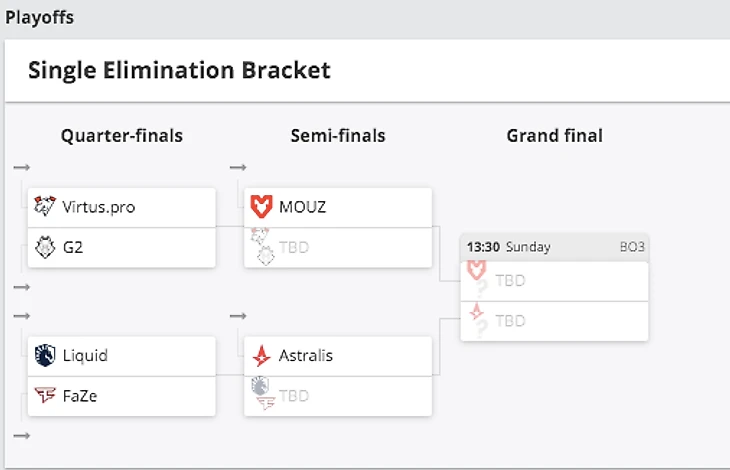The height and width of the screenshot is (470, 730).
Task: Click the Liquid team logo icon
Action: (44, 355)
